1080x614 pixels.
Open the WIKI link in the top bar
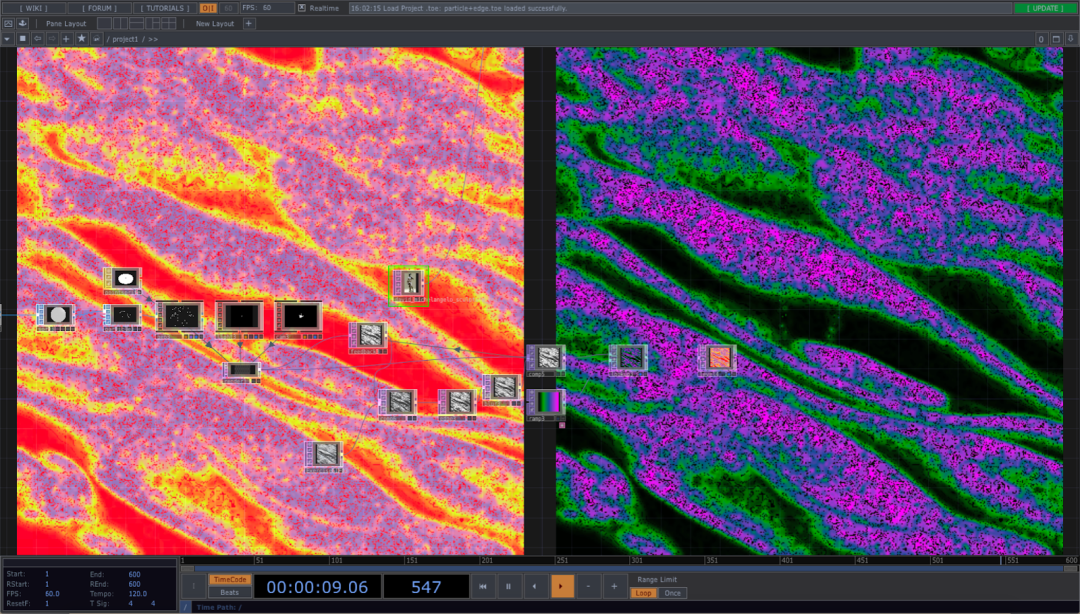coord(34,8)
